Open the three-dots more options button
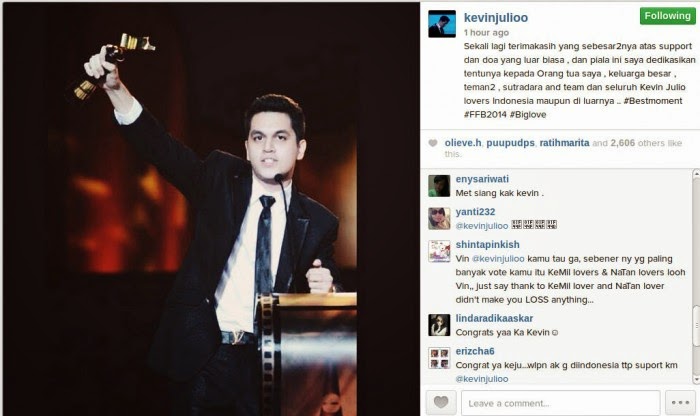The width and height of the screenshot is (700, 416). [x=680, y=402]
